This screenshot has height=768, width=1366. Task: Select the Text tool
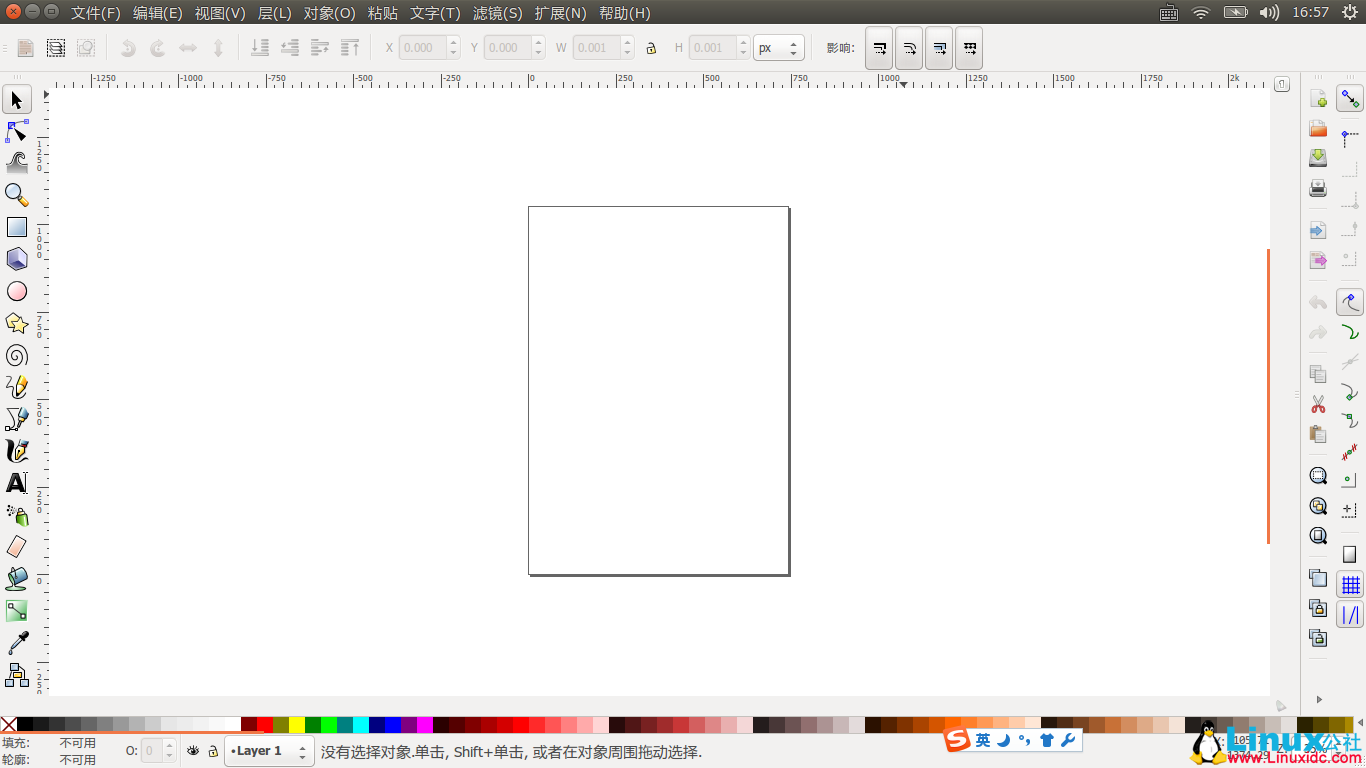point(17,483)
